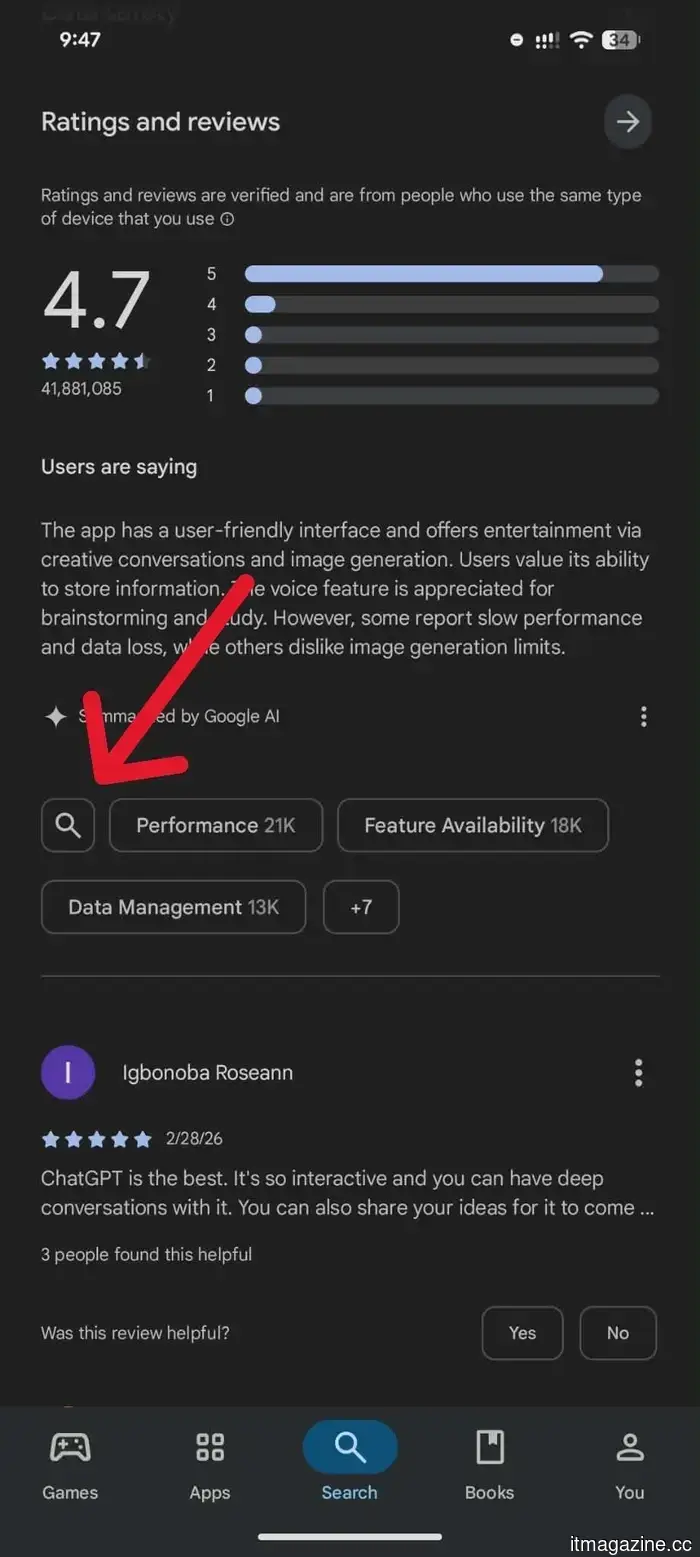Open Igbonoba Roseann's profile avatar

[67, 1072]
